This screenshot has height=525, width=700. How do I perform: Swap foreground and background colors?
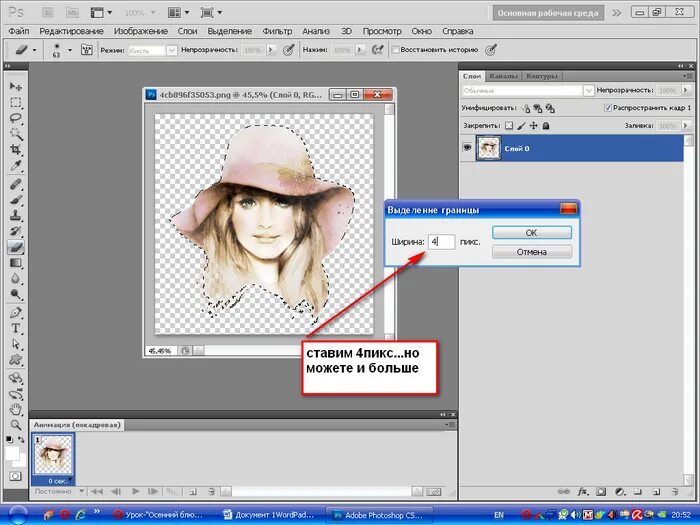point(21,440)
